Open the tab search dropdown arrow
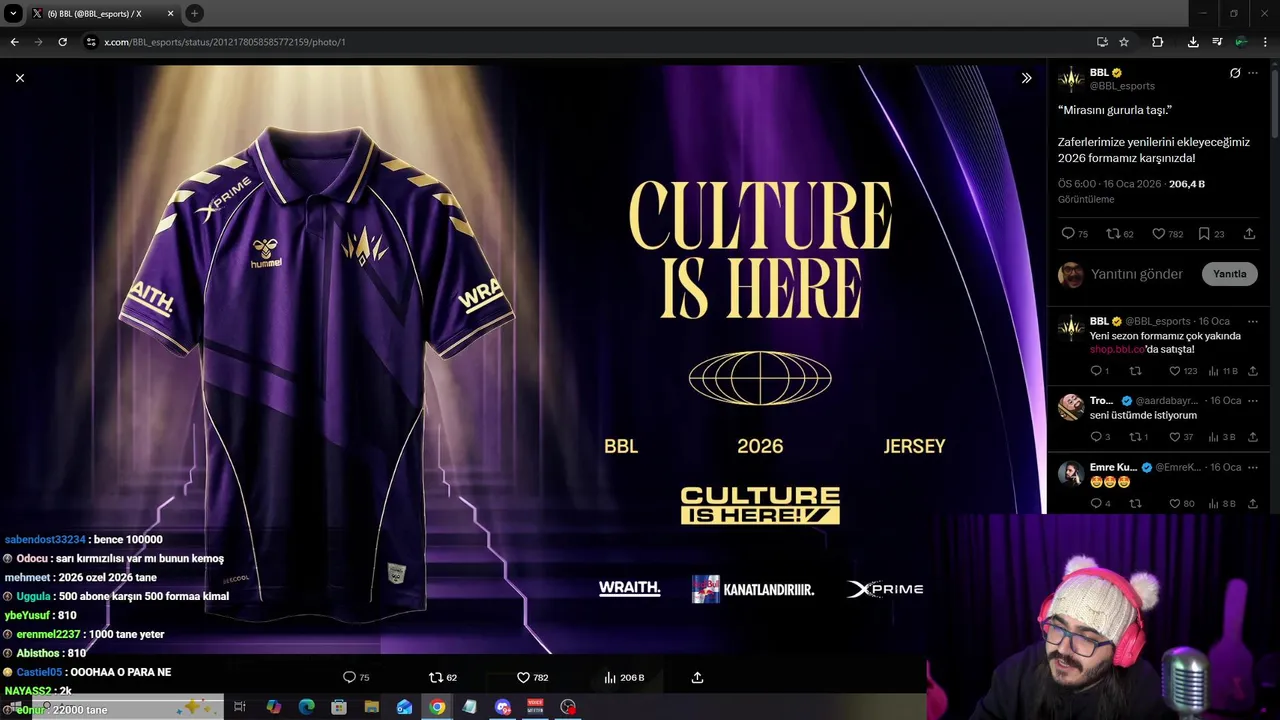This screenshot has height=720, width=1280. click(x=13, y=13)
